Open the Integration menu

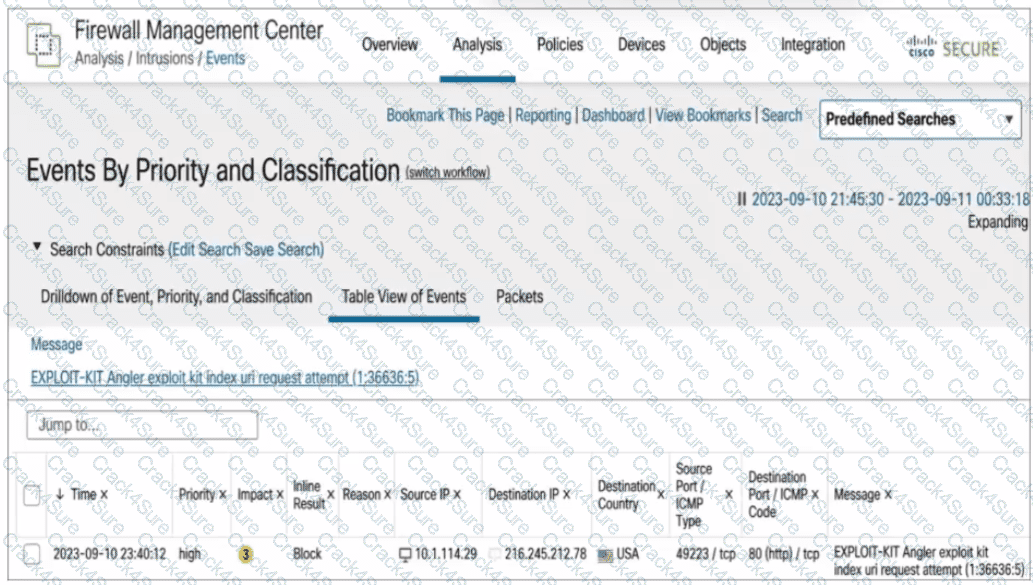813,45
